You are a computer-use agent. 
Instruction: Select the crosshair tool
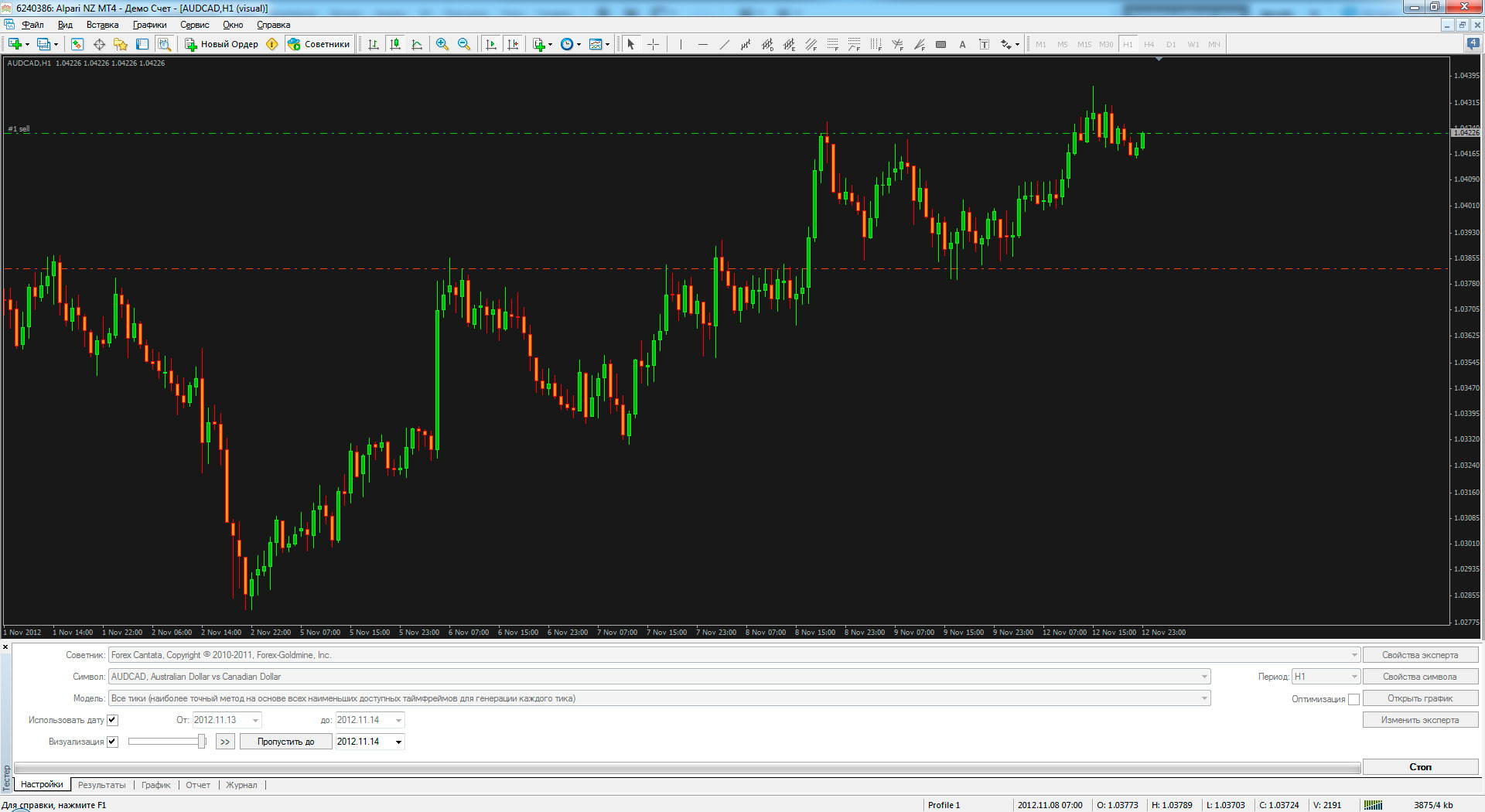653,44
